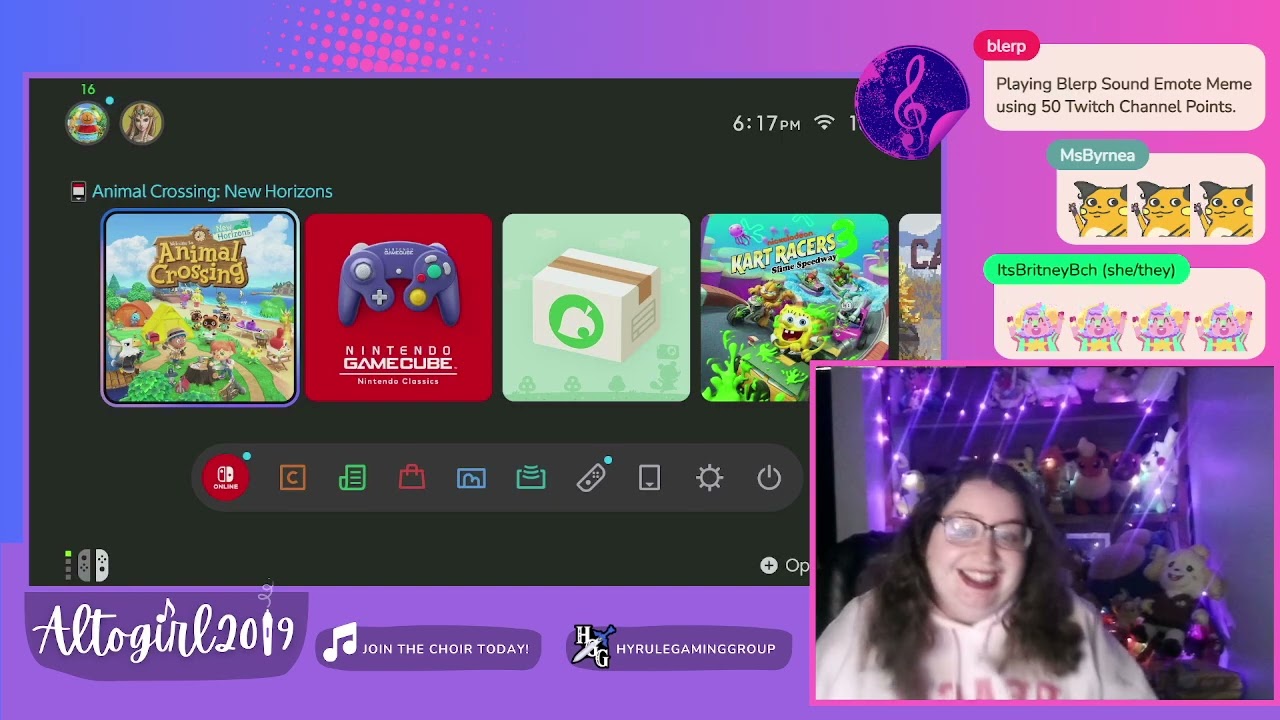The width and height of the screenshot is (1280, 720).
Task: Select the second user avatar with blonde character
Action: point(142,123)
